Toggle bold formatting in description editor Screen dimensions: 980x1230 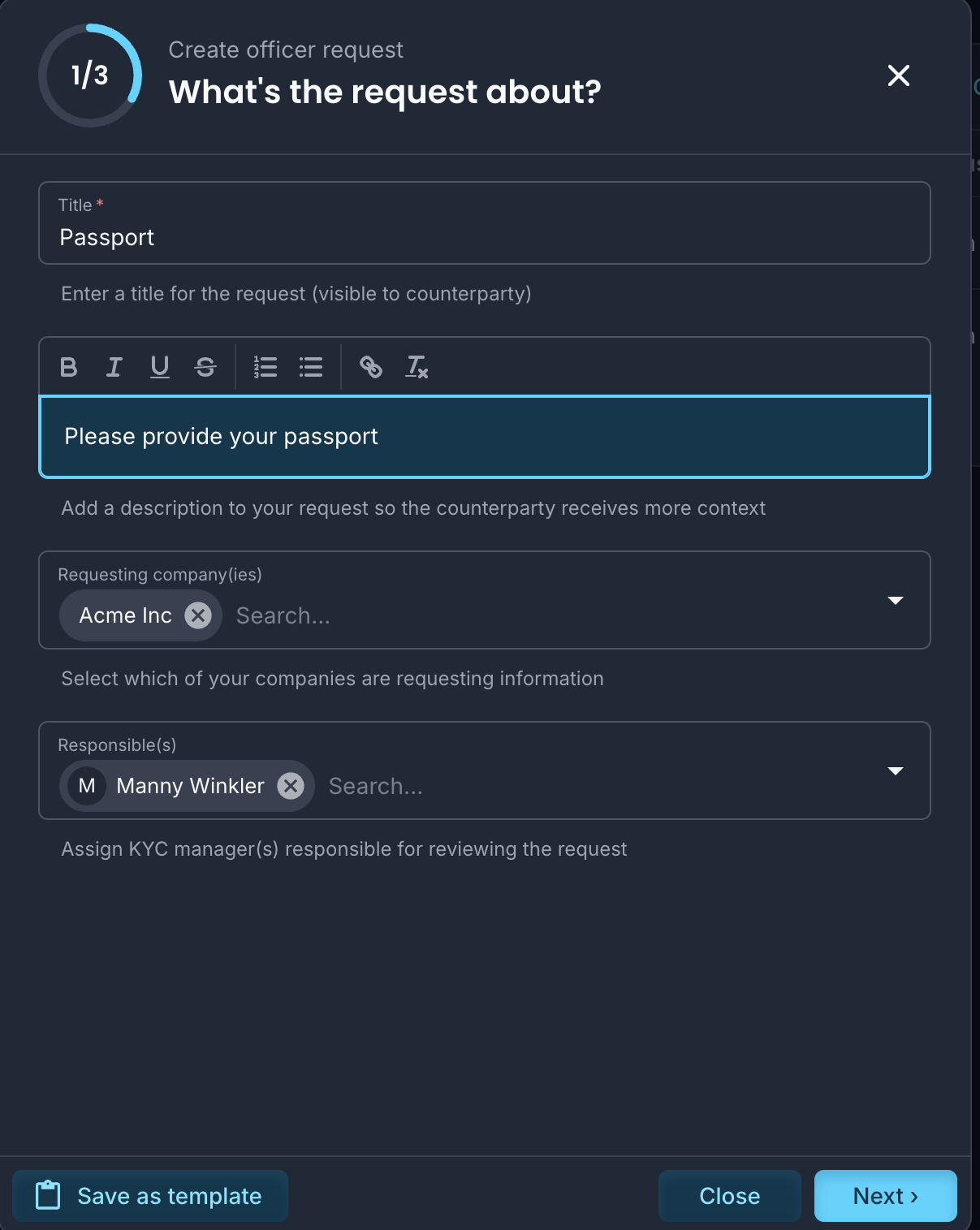coord(69,367)
